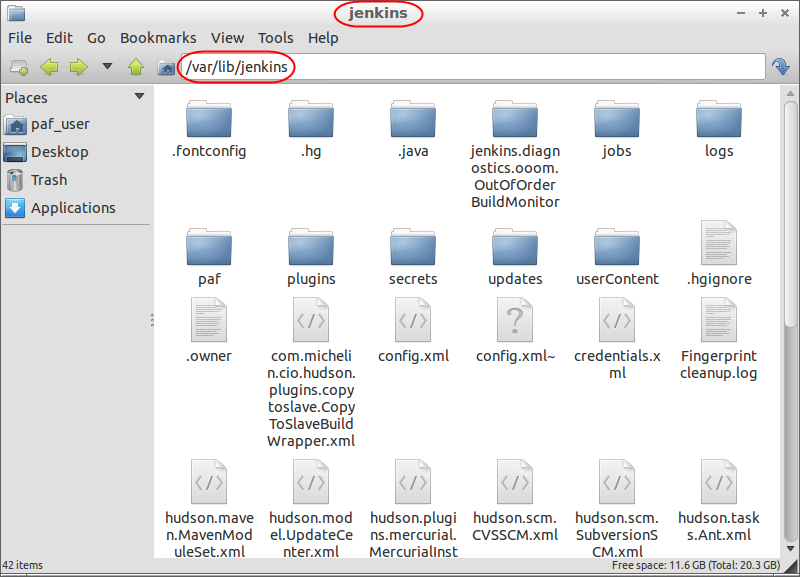Click the side pane resize grip handle
This screenshot has height=577, width=800.
click(152, 320)
